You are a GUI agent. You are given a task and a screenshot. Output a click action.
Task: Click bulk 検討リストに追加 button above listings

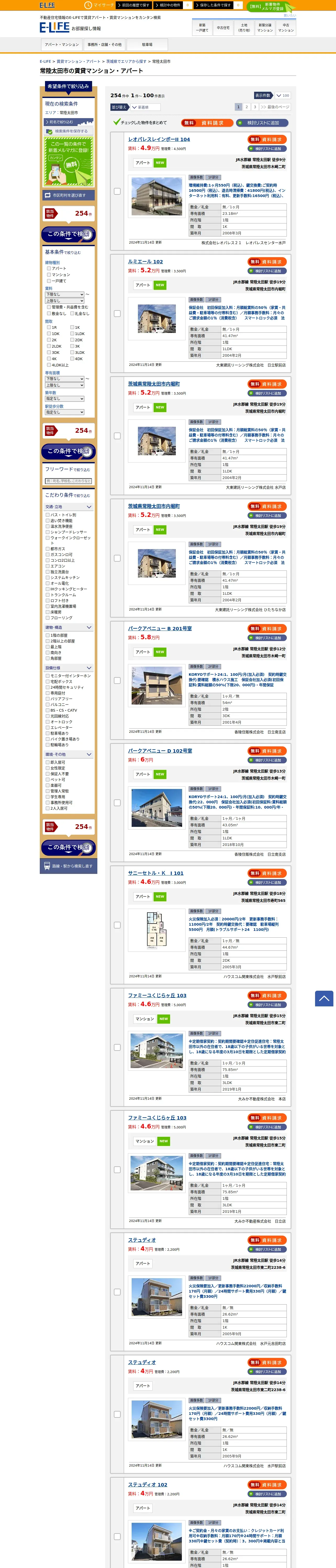pyautogui.click(x=263, y=122)
